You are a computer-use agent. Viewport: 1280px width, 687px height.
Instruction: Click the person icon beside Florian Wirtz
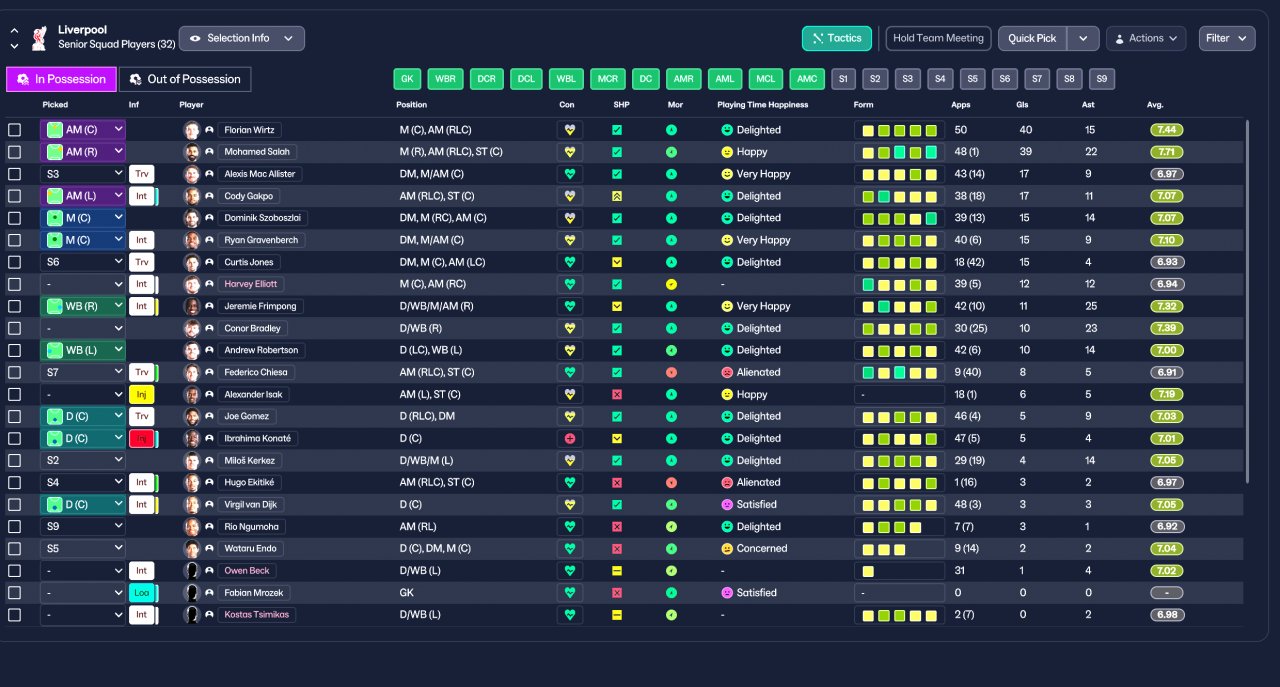[210, 130]
